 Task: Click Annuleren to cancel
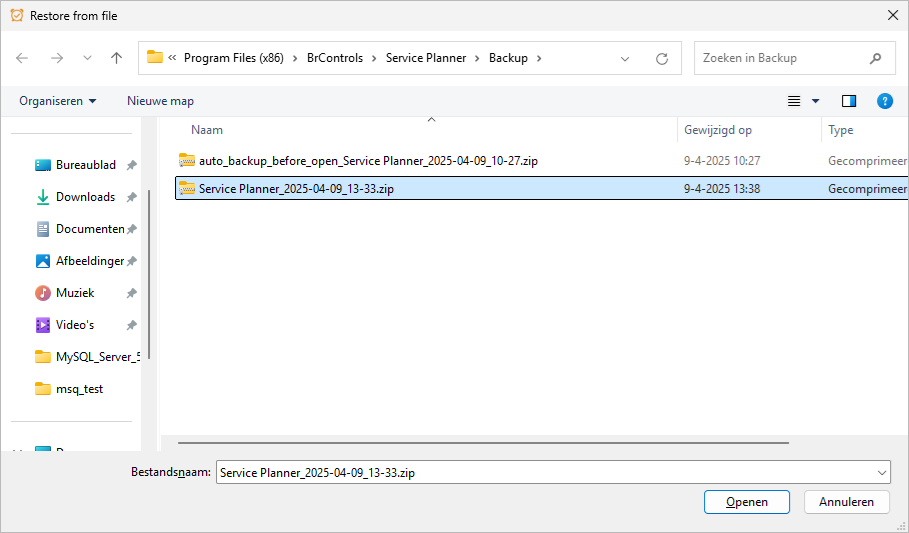click(x=846, y=502)
